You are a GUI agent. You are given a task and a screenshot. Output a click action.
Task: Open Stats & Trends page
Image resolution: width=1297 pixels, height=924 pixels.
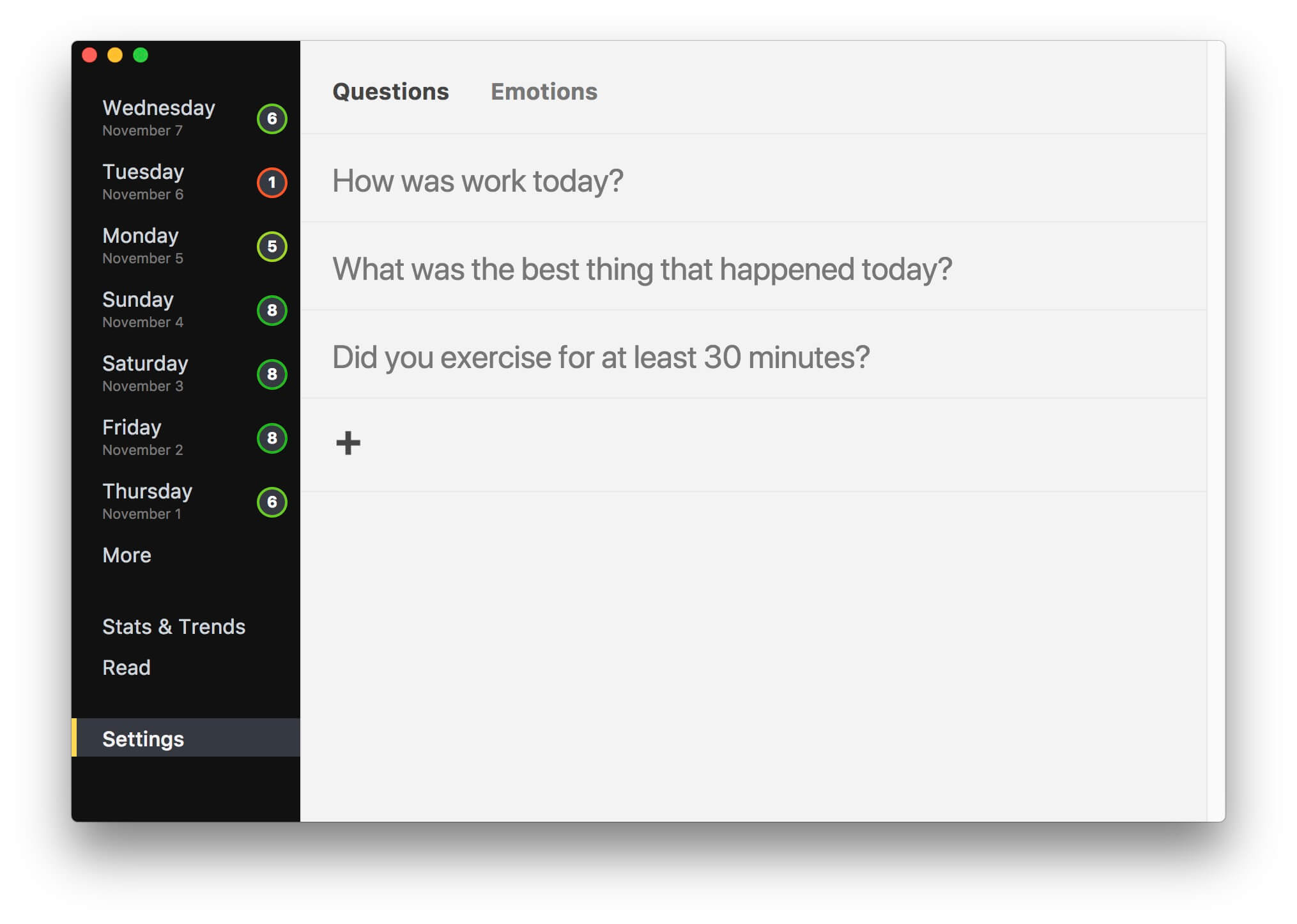(x=174, y=627)
